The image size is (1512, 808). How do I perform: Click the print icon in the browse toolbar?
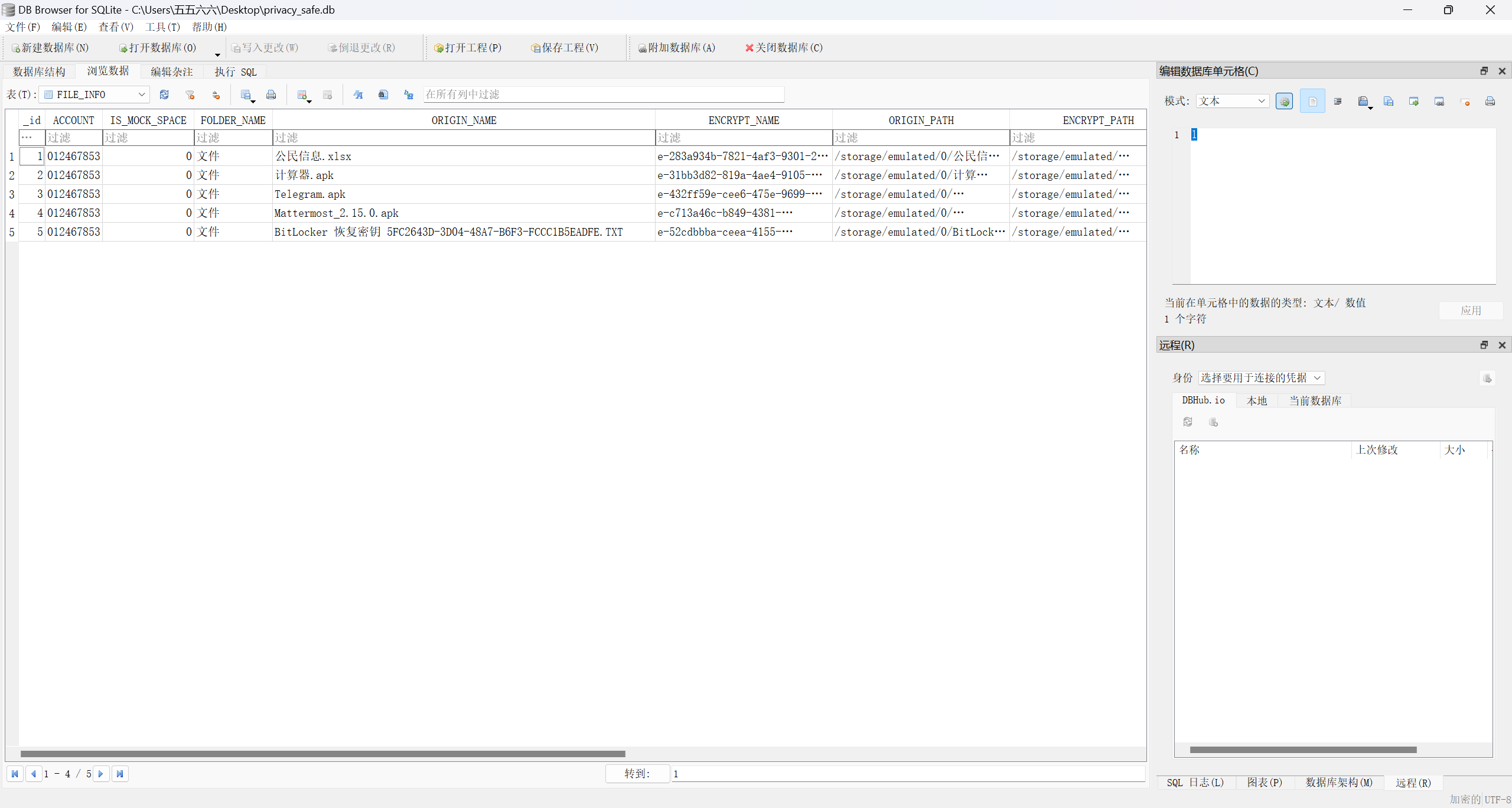[x=271, y=95]
